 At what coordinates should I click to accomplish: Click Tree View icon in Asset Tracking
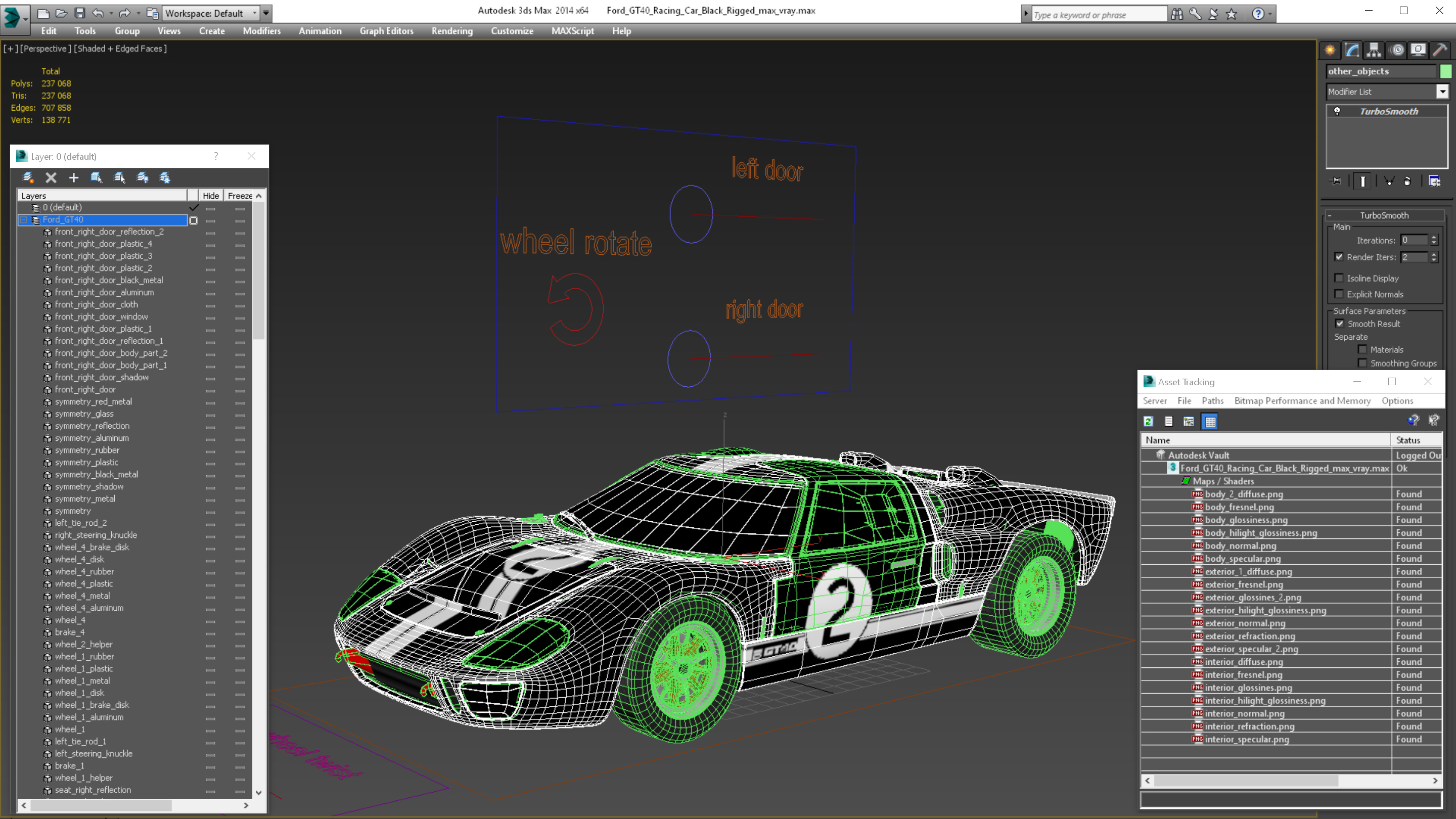pyautogui.click(x=1189, y=422)
